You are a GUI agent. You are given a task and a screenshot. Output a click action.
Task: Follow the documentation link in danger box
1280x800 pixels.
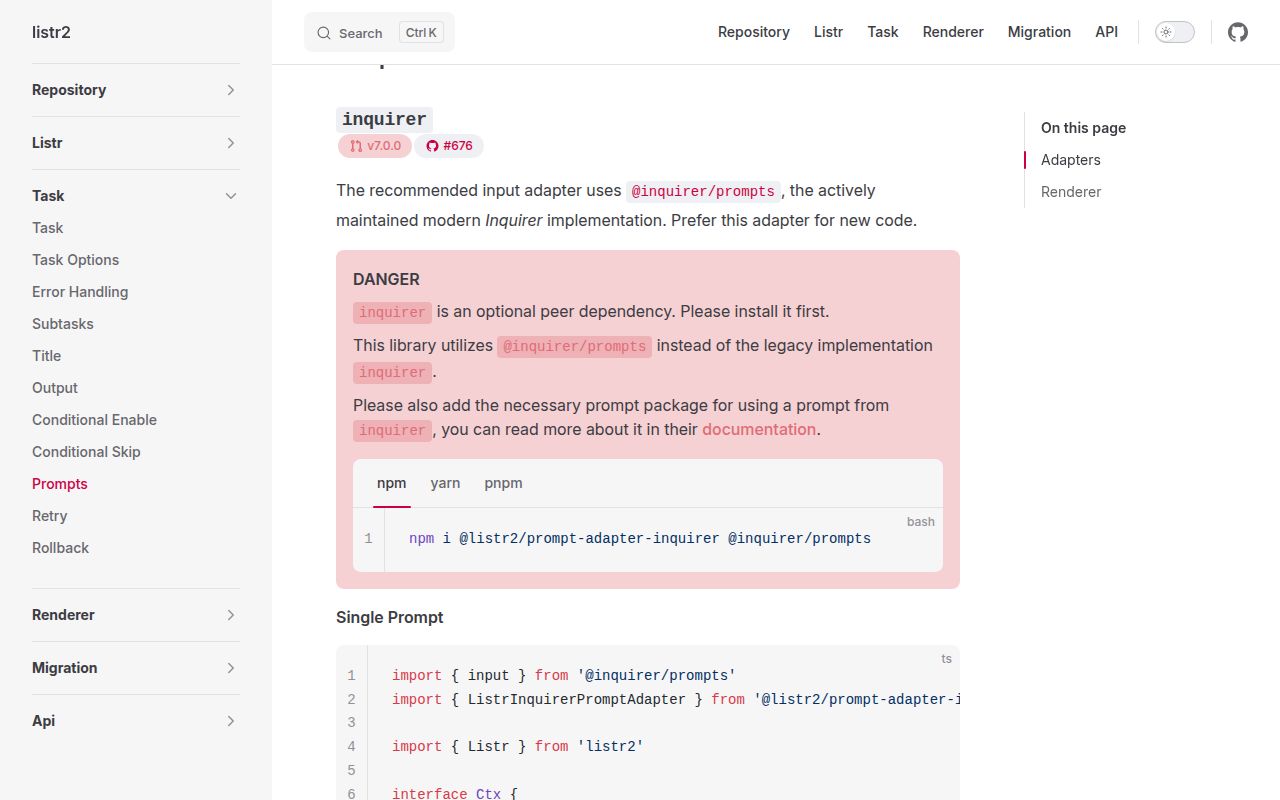[759, 429]
